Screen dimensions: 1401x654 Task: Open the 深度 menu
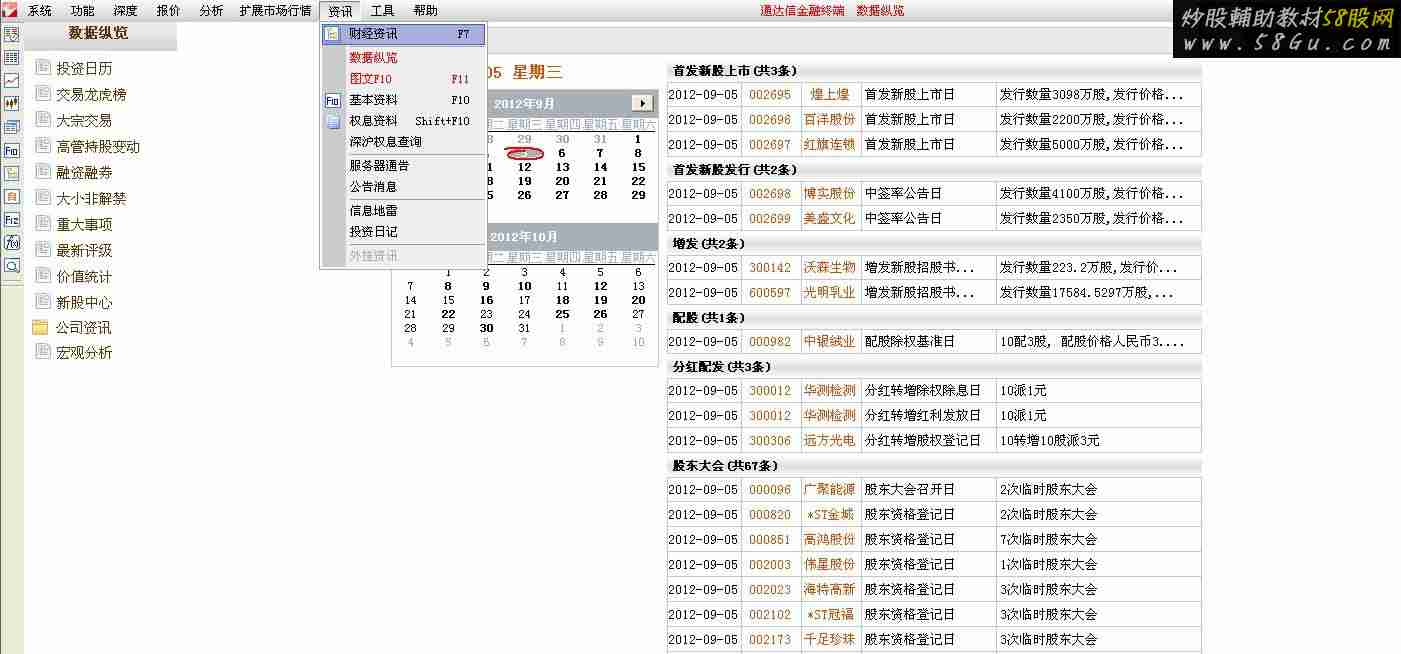(126, 11)
